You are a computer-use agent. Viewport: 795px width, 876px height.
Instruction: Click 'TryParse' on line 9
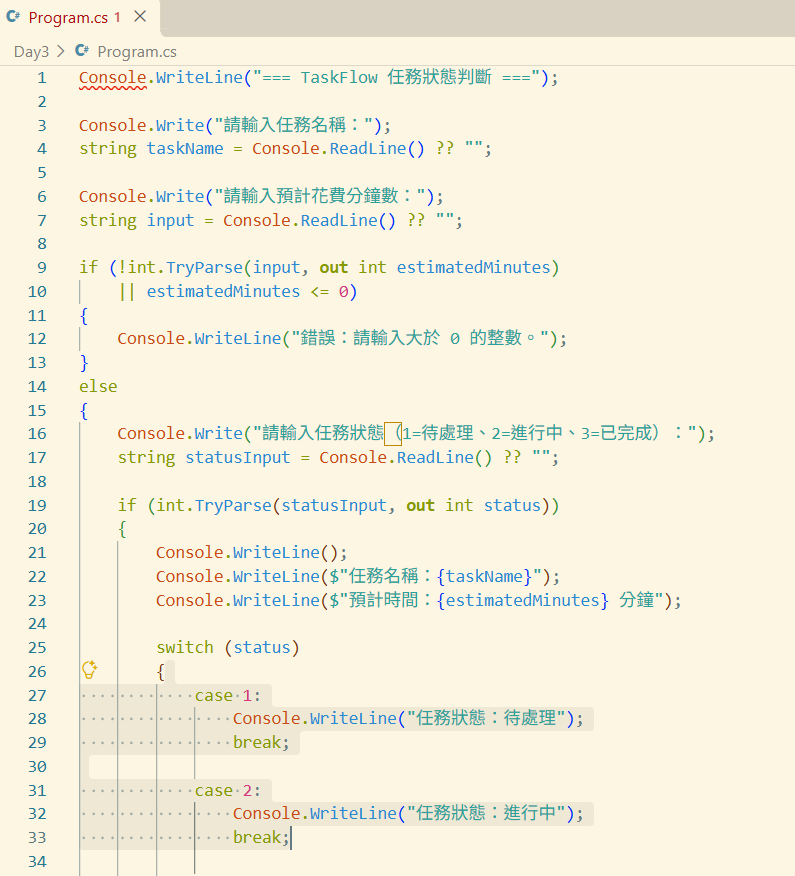(x=204, y=268)
